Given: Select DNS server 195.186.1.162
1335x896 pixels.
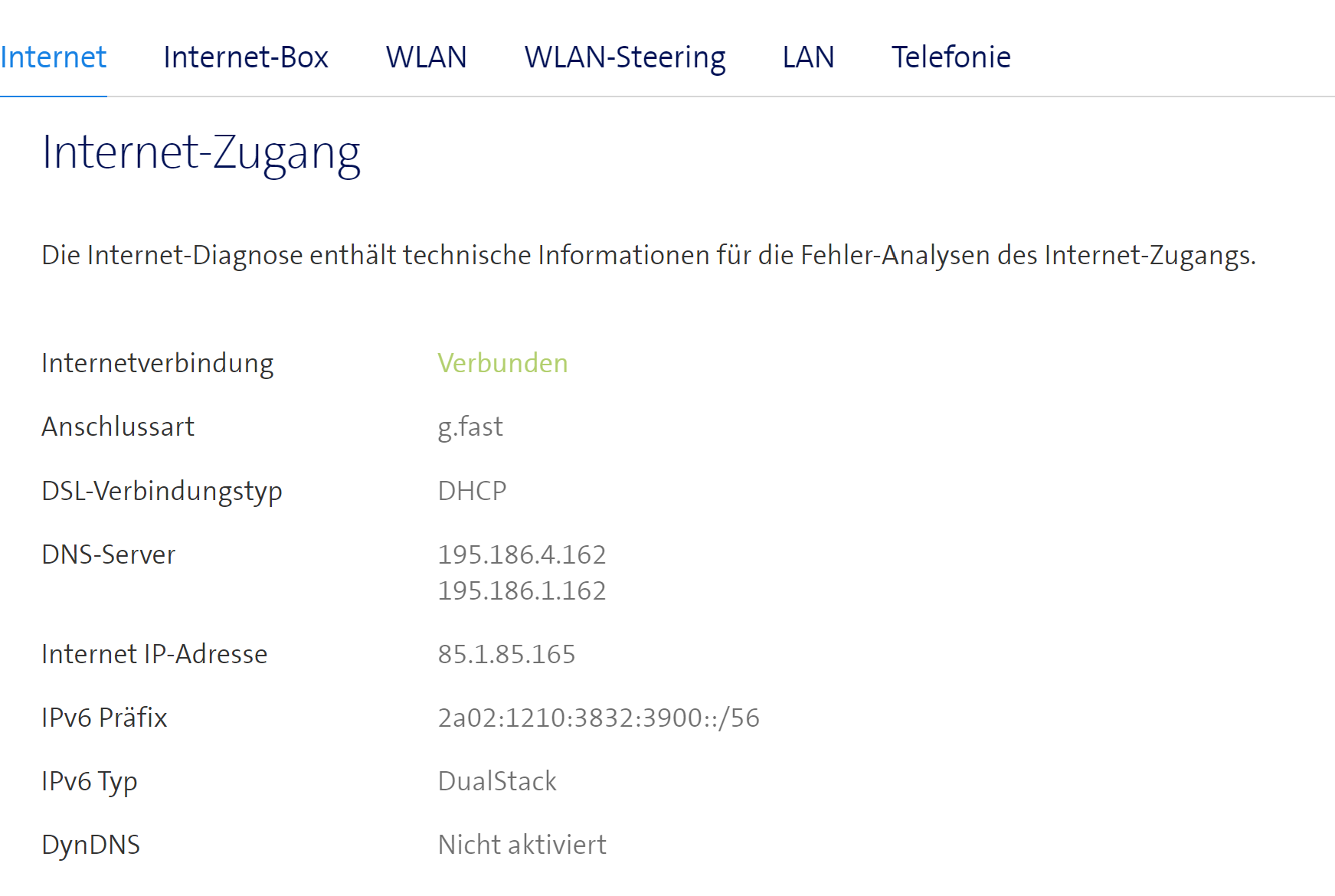Looking at the screenshot, I should coord(522,590).
